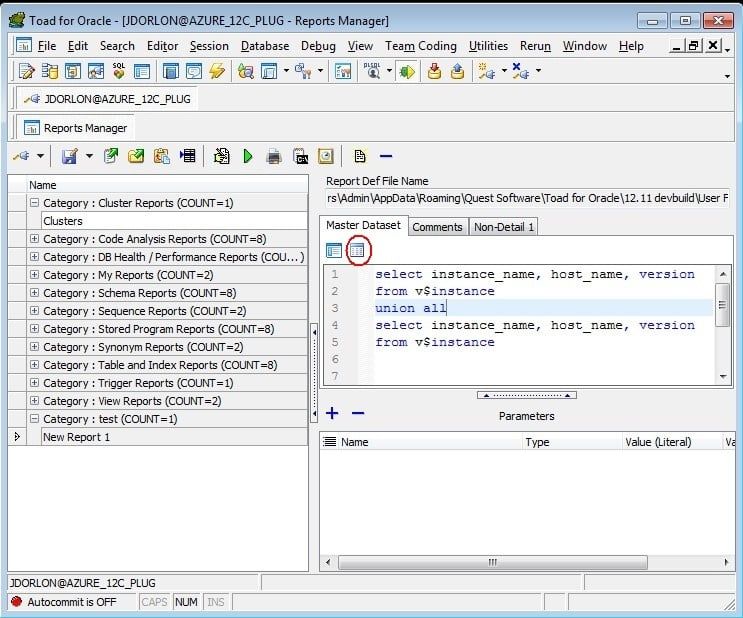This screenshot has width=743, height=618.
Task: Click the SQL editor scroll down arrow
Action: point(723,377)
